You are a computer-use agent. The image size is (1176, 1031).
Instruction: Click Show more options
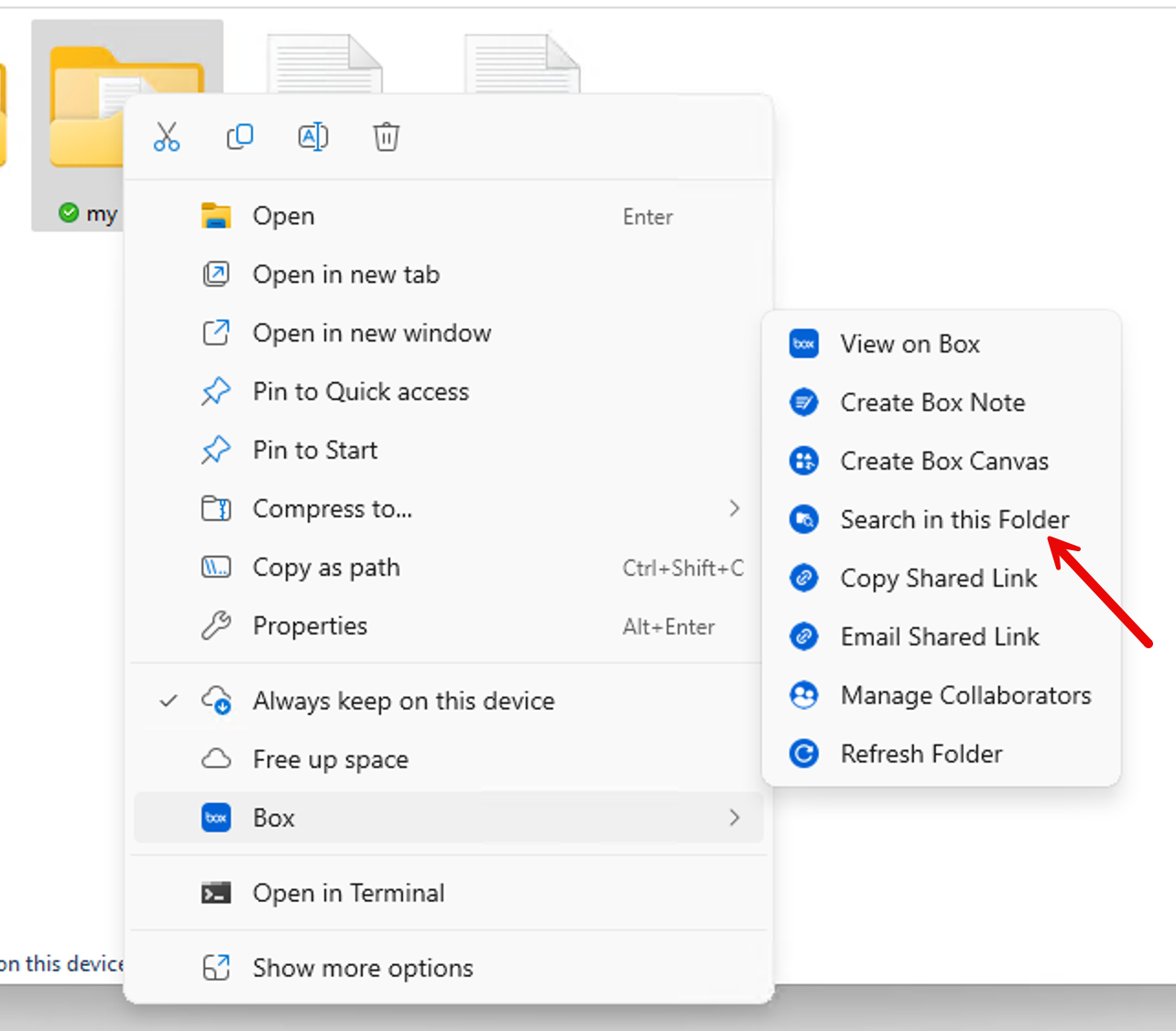pyautogui.click(x=363, y=968)
